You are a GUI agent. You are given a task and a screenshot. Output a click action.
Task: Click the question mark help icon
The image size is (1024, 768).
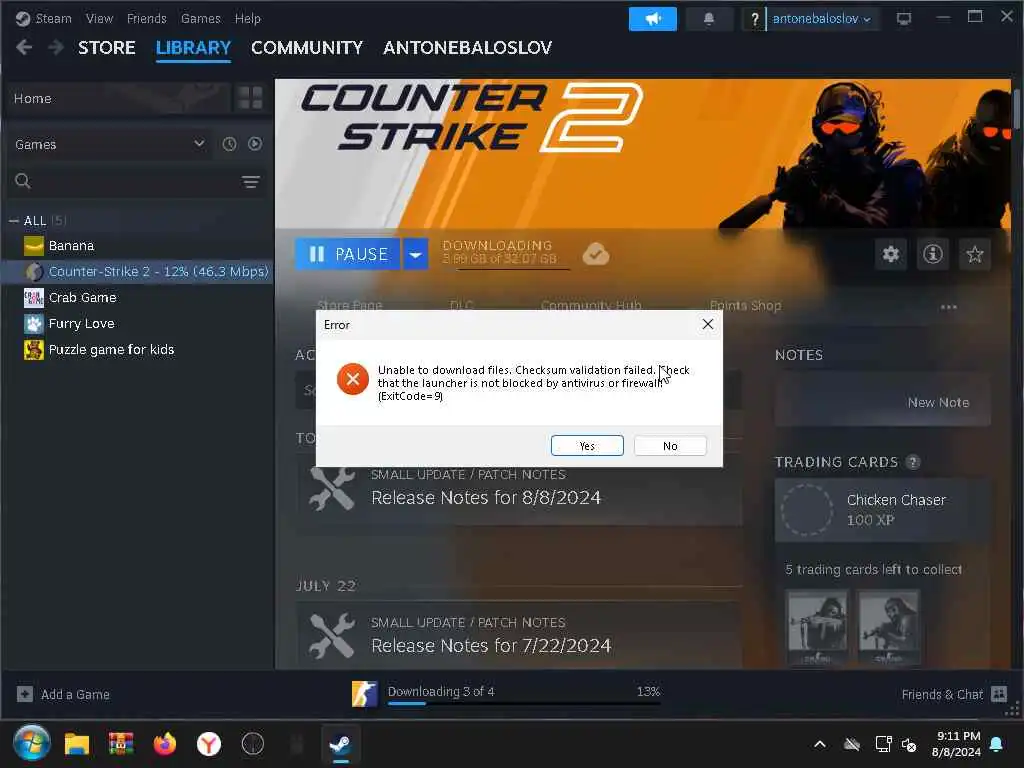click(754, 19)
